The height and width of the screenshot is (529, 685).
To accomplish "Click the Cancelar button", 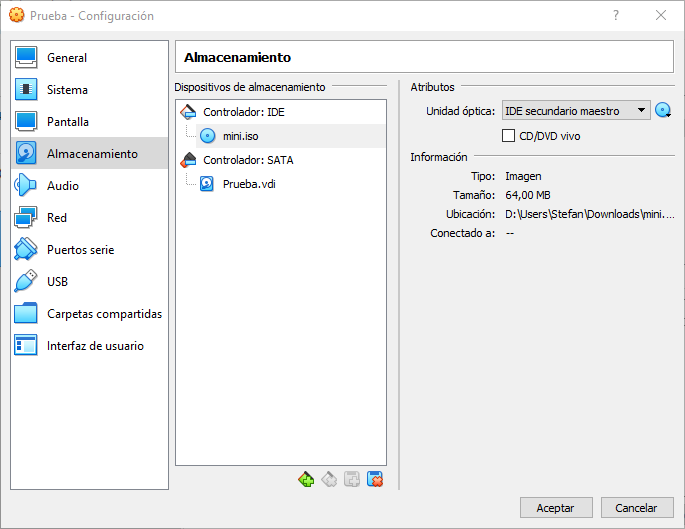I will (x=637, y=507).
